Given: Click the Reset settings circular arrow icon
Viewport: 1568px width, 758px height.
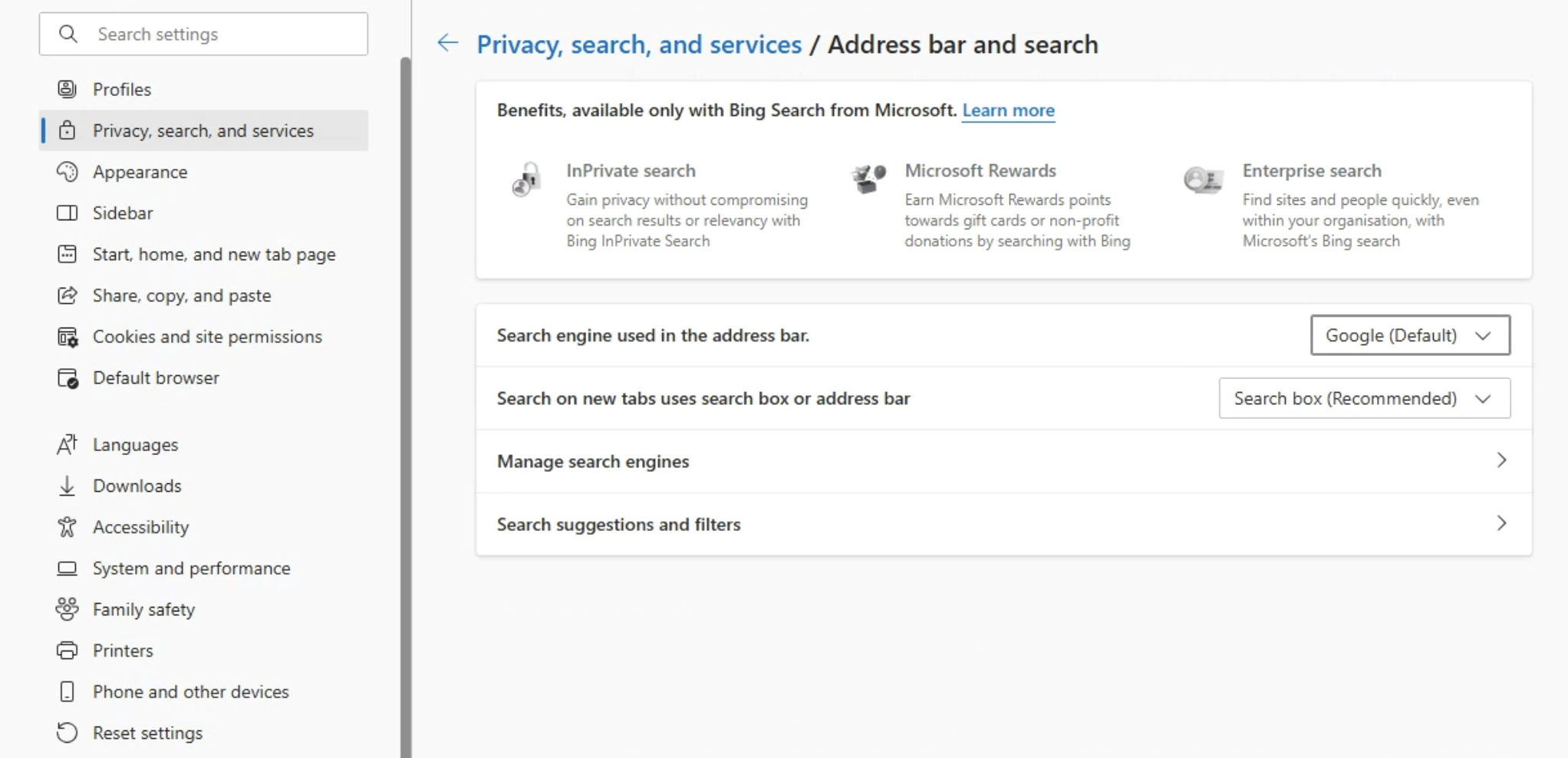Looking at the screenshot, I should (68, 733).
